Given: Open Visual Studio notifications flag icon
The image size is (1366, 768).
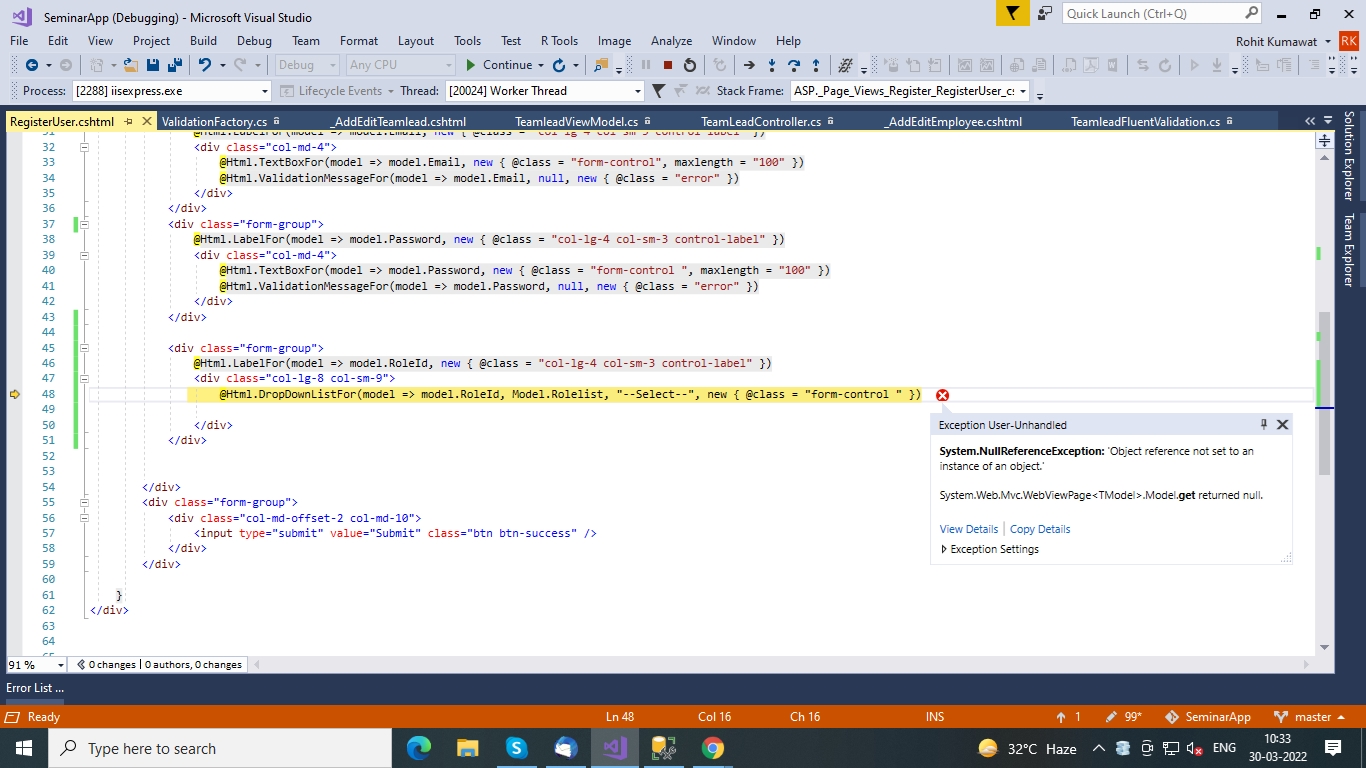Looking at the screenshot, I should [1012, 14].
